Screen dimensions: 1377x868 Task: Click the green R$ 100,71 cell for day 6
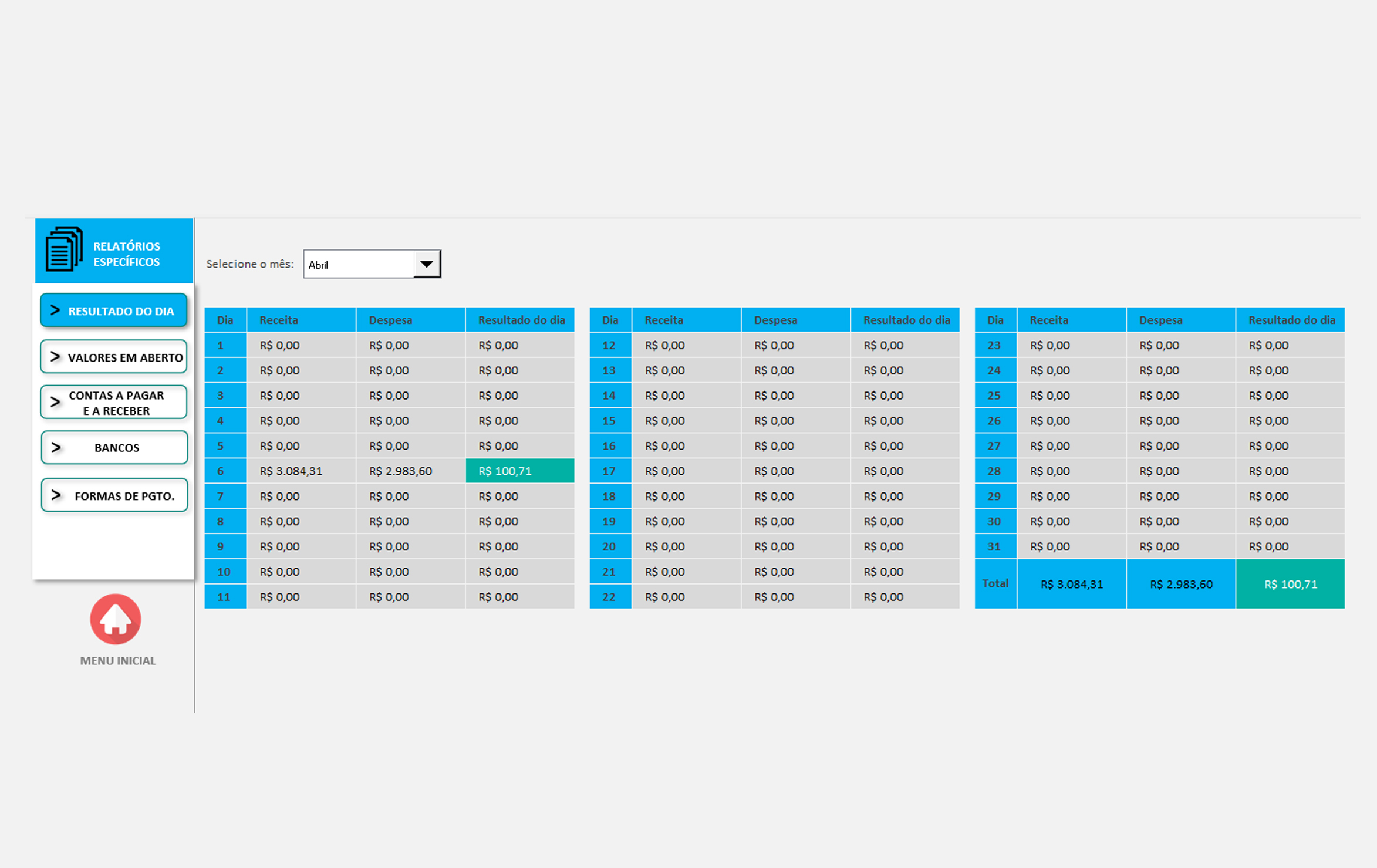click(x=519, y=471)
